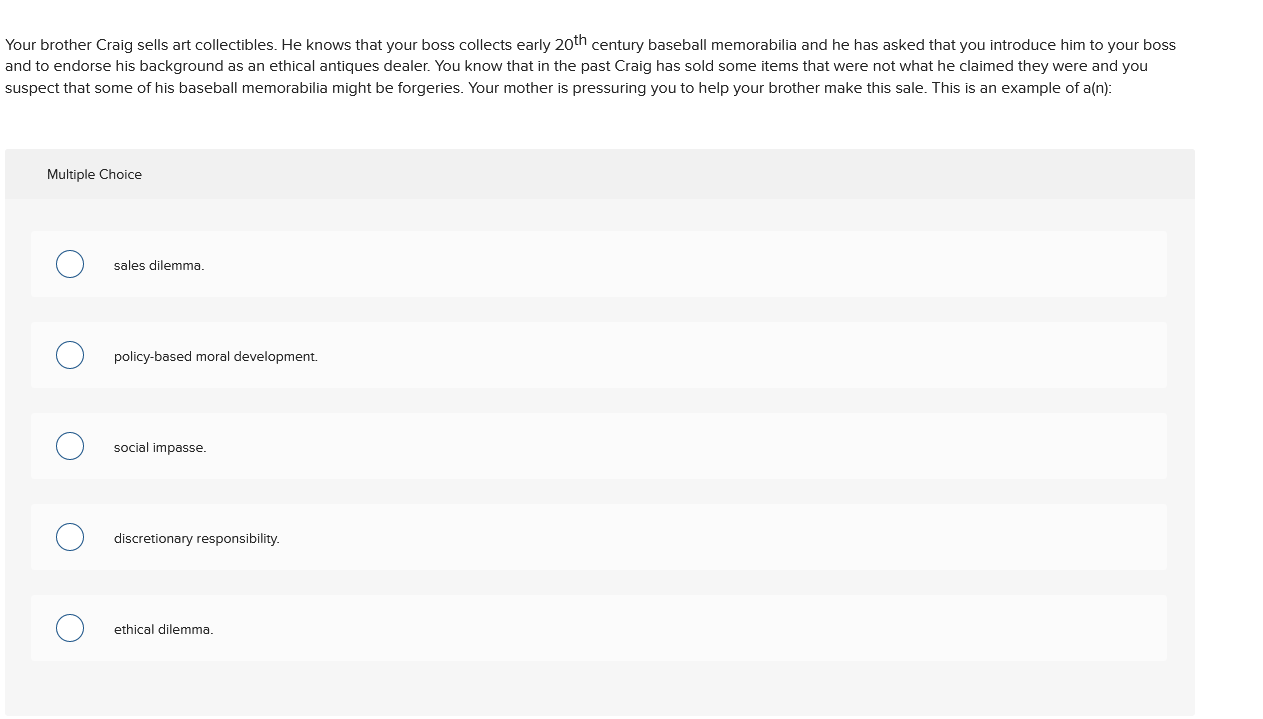Select the third answer option row
The width and height of the screenshot is (1263, 719).
point(599,446)
